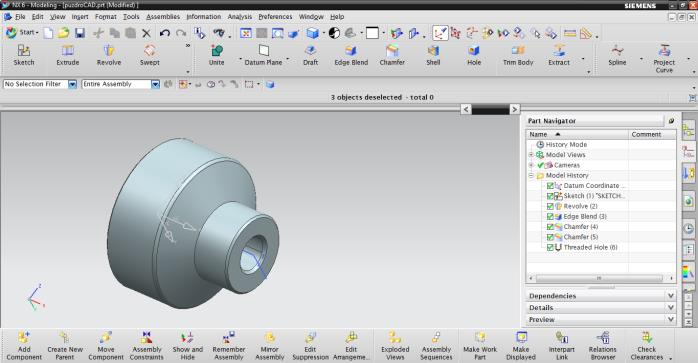Open the Extract tool
Screen dimensions: 698x363
(x=559, y=55)
